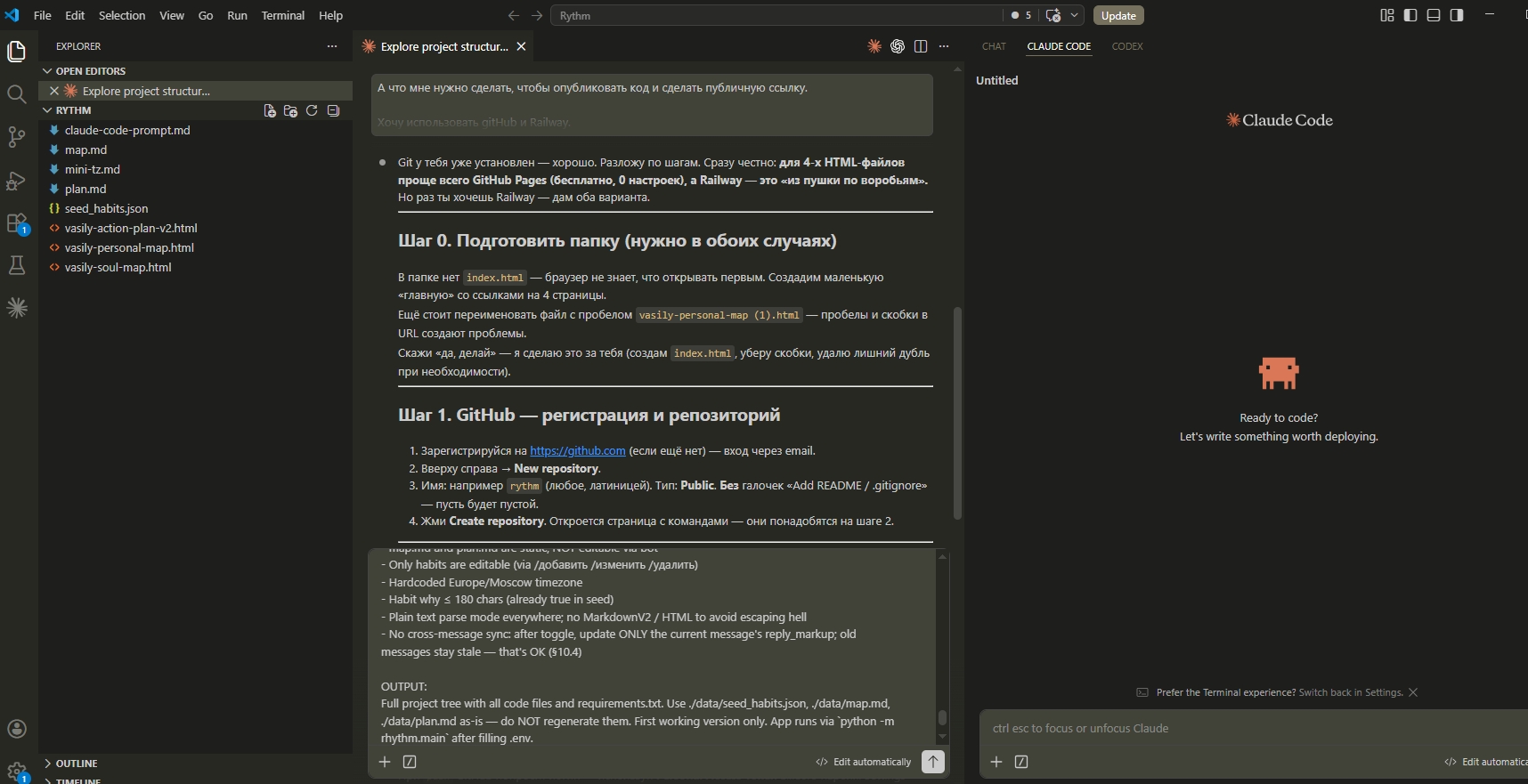Add attachment plus in side panel prompt
The height and width of the screenshot is (784, 1528).
pos(996,762)
